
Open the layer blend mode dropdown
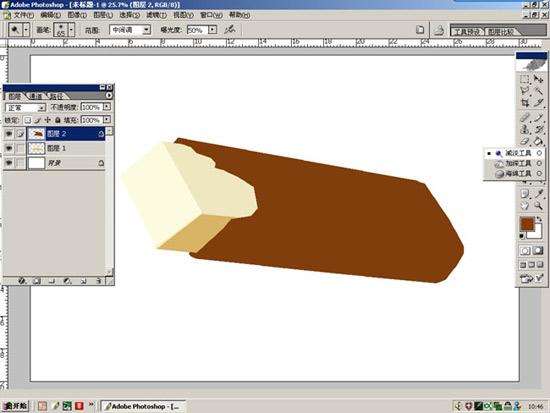pyautogui.click(x=25, y=107)
